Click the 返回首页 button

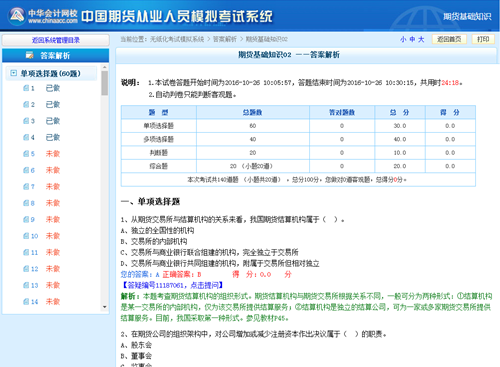click(x=449, y=39)
